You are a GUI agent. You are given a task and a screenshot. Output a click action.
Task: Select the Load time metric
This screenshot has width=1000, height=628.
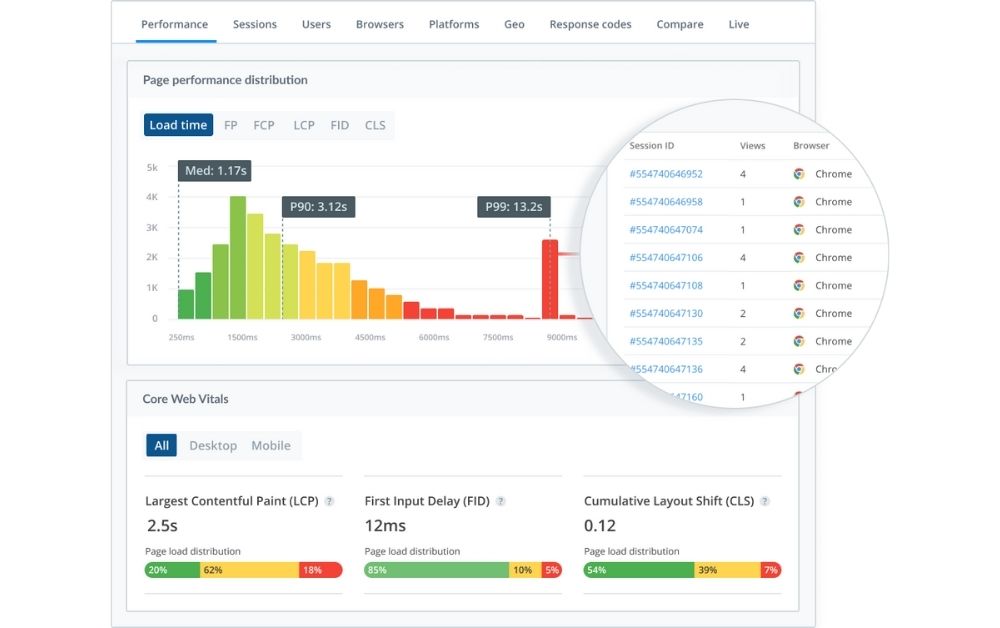pyautogui.click(x=177, y=124)
